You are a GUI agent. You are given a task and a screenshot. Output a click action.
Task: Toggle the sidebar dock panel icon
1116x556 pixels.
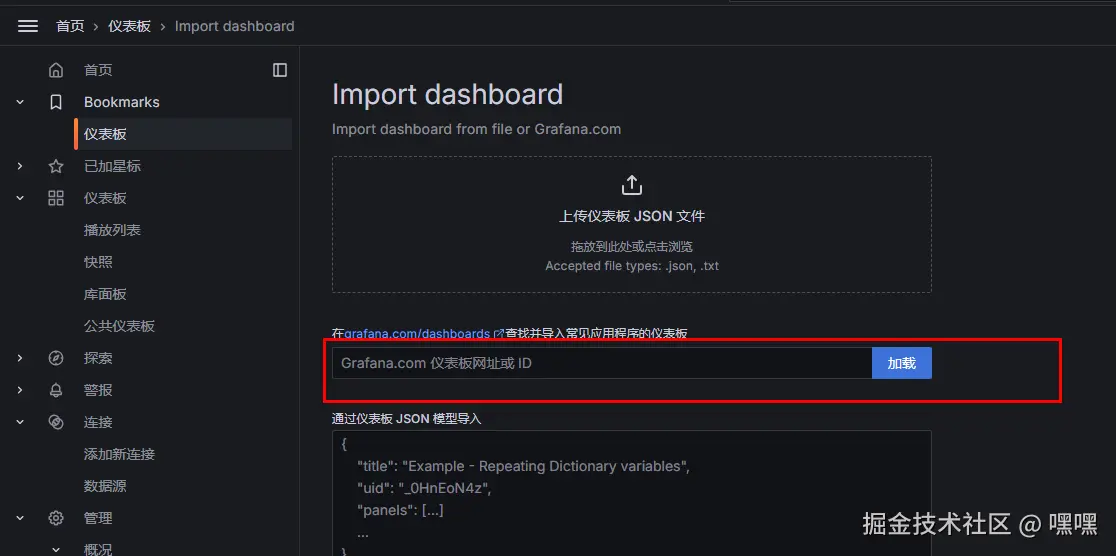click(x=280, y=70)
